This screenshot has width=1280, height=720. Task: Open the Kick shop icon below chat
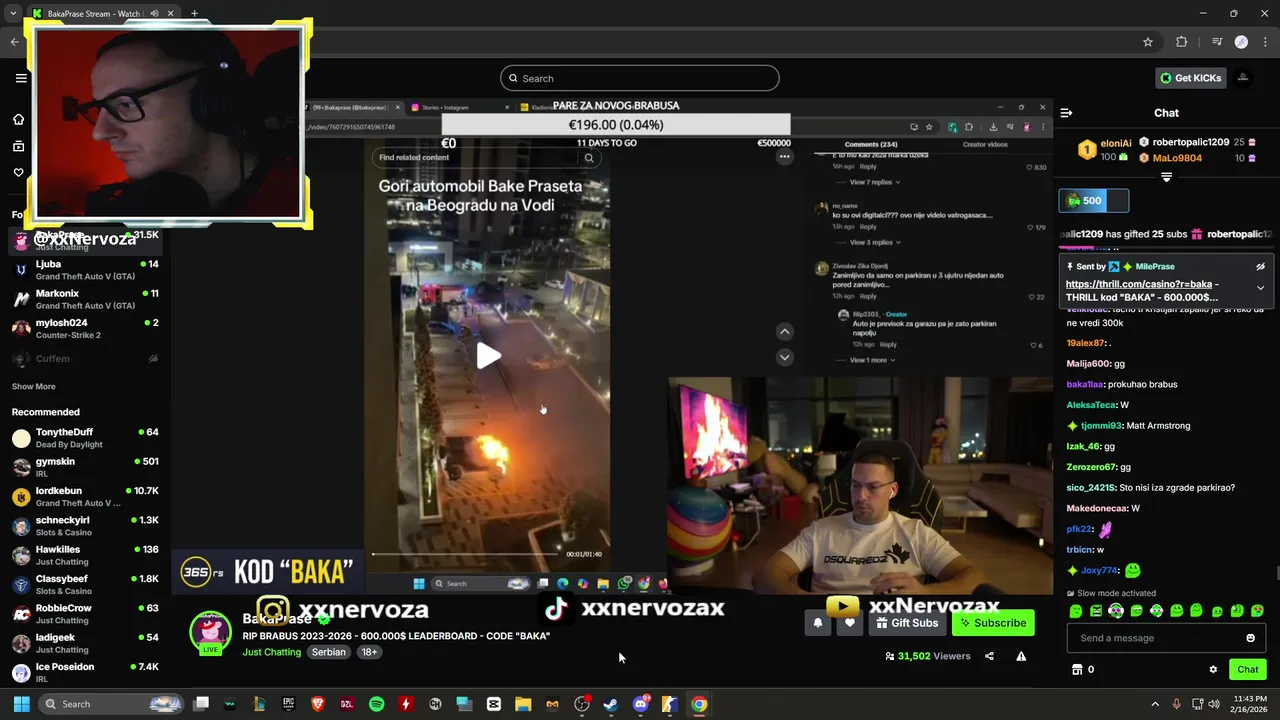coord(1077,669)
